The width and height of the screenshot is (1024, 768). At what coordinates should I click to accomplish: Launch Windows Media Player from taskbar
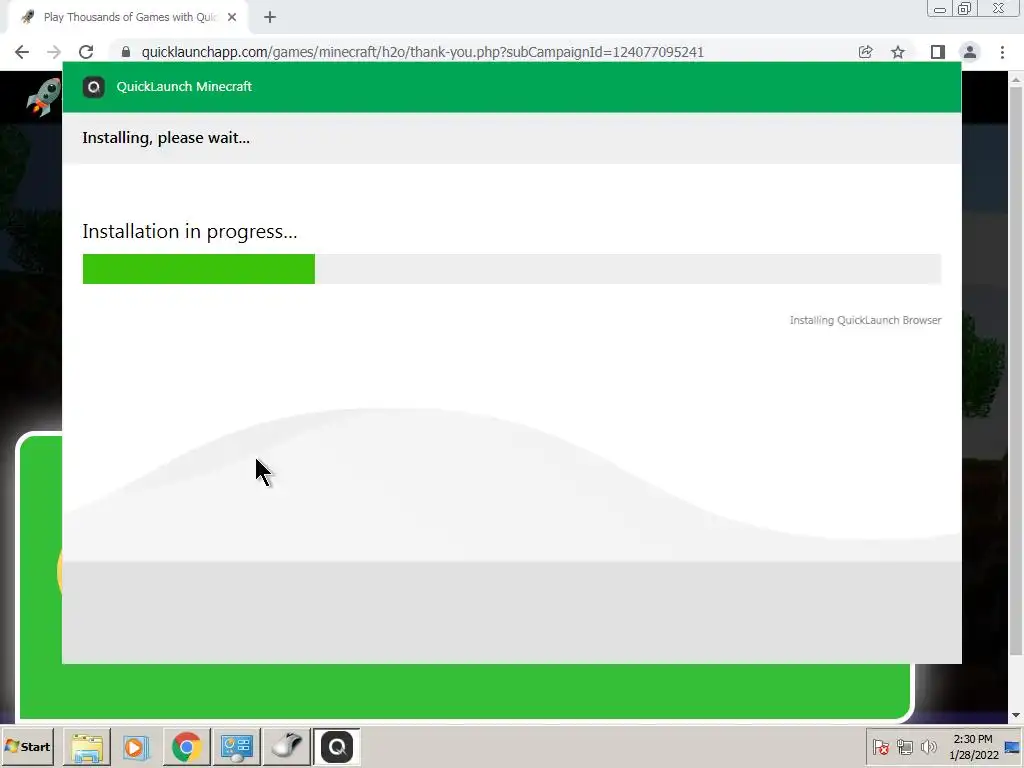[x=135, y=746]
